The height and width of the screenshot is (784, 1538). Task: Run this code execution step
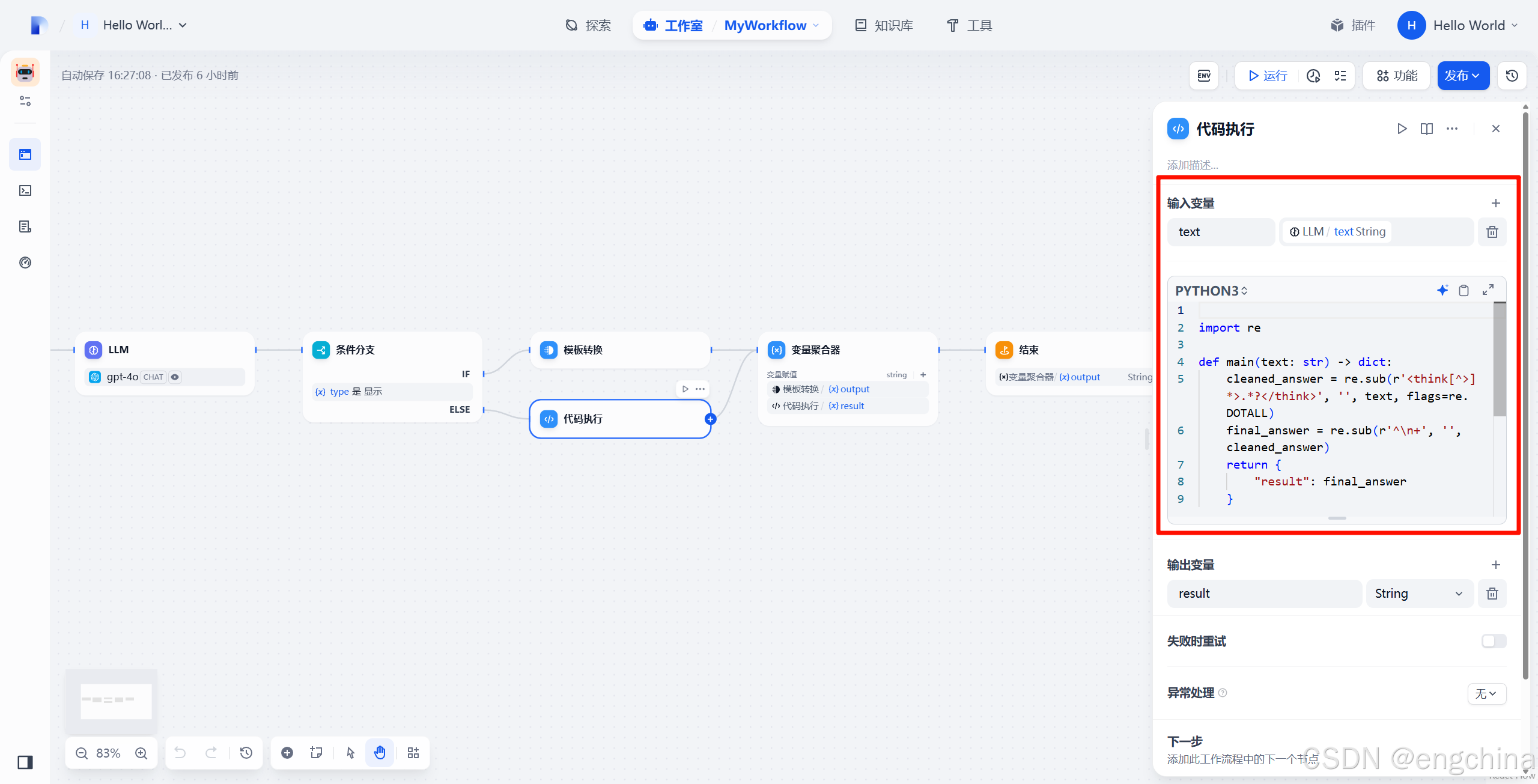(x=1402, y=129)
